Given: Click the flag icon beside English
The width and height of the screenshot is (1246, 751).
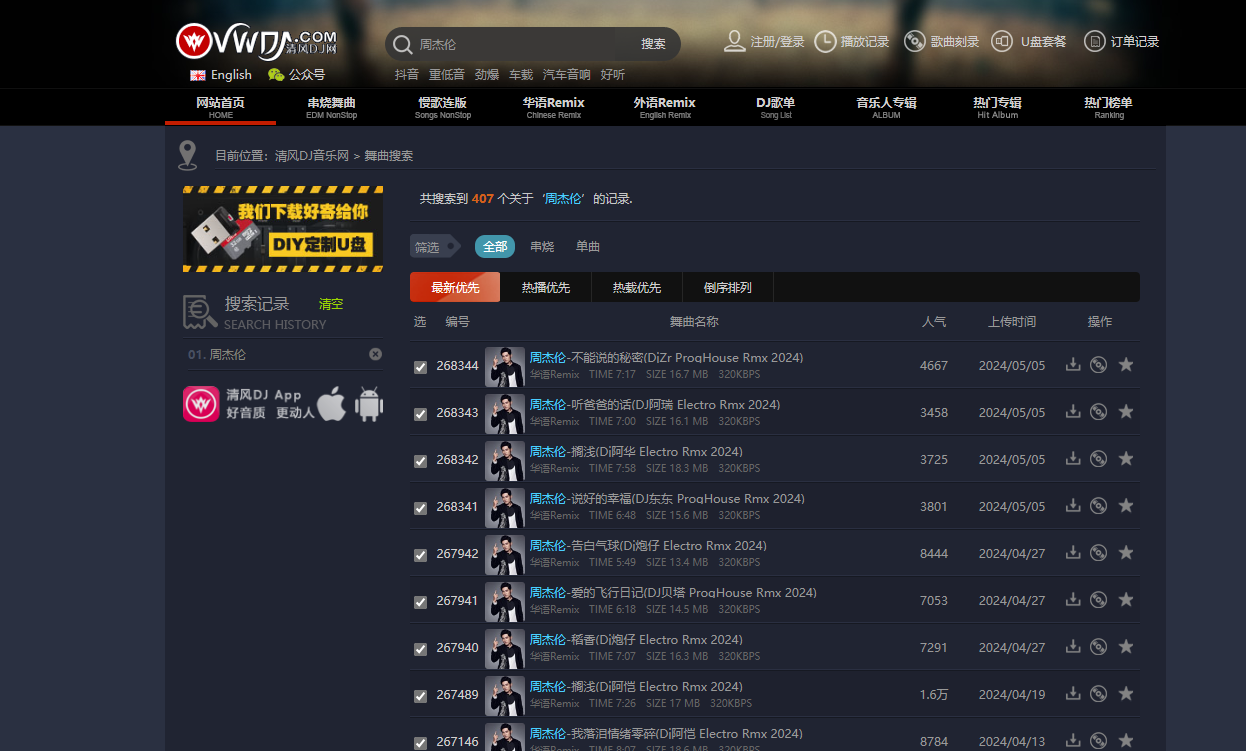Looking at the screenshot, I should (198, 75).
